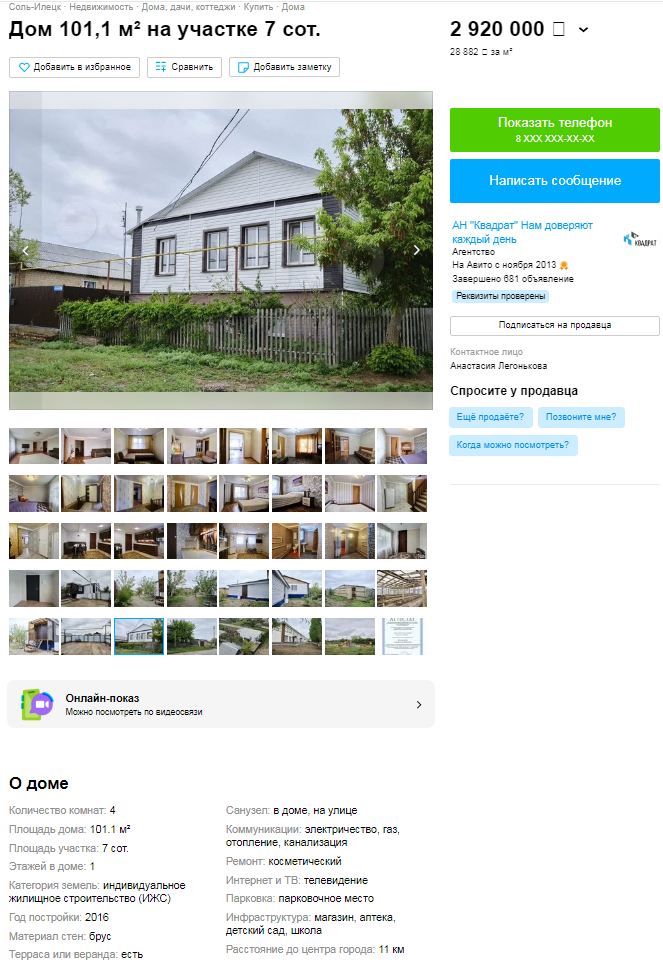Select the Позвоните мне? quick question
Viewport: 663px width, 963px height.
point(581,417)
